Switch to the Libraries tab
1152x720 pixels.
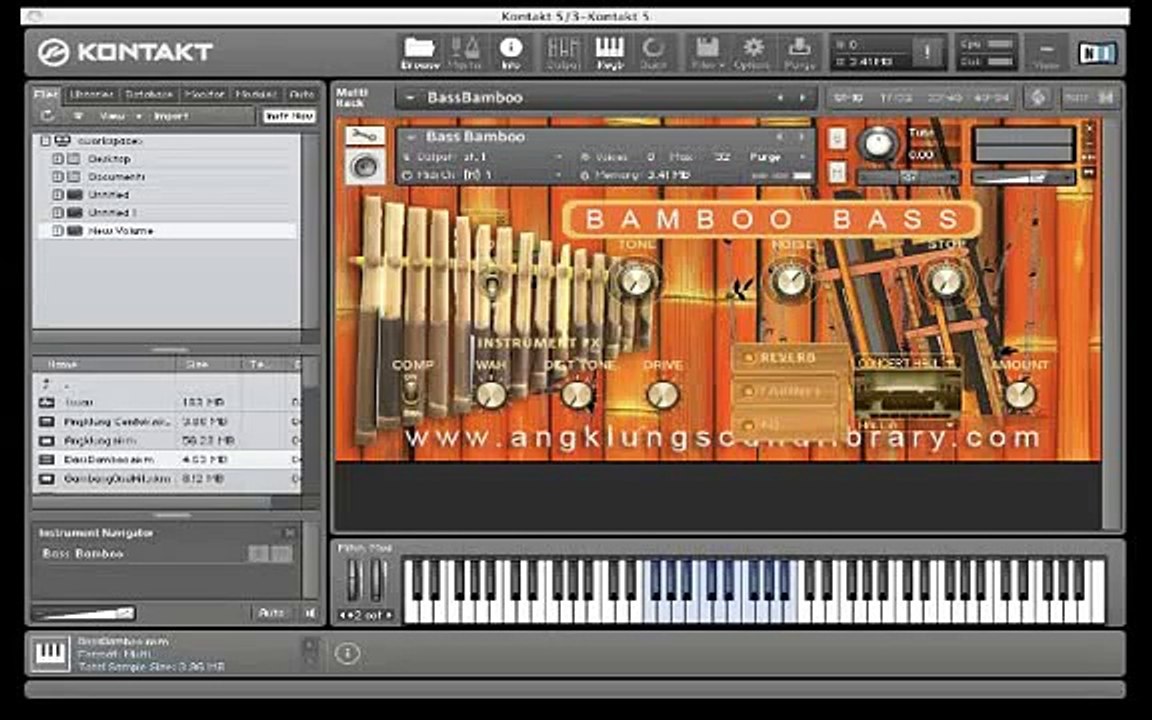coord(91,94)
